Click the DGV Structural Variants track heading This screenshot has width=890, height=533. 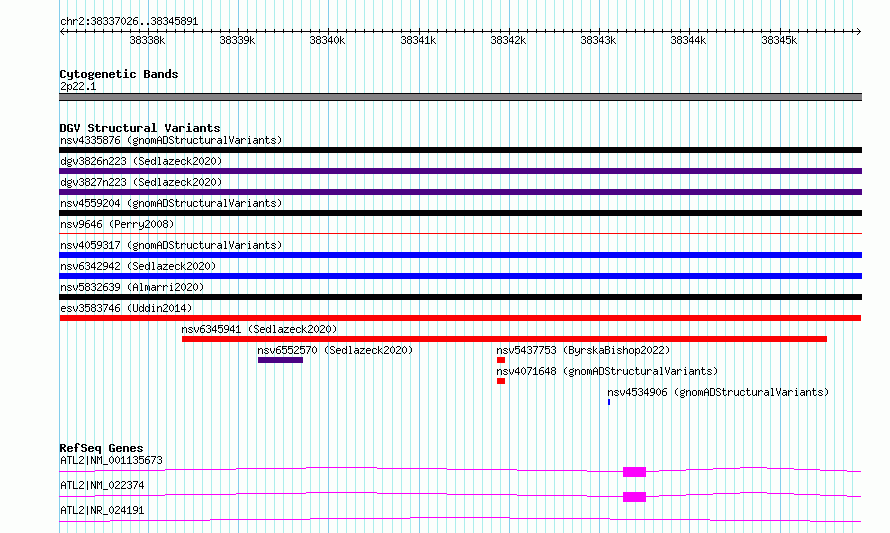140,128
